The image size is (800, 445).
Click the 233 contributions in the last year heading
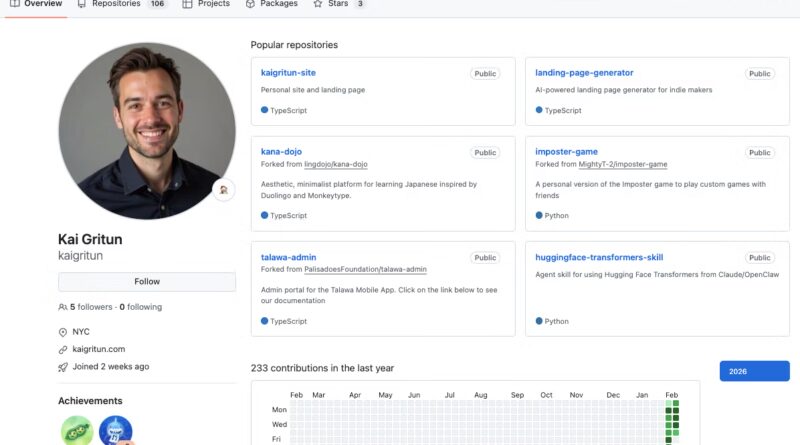[322, 368]
